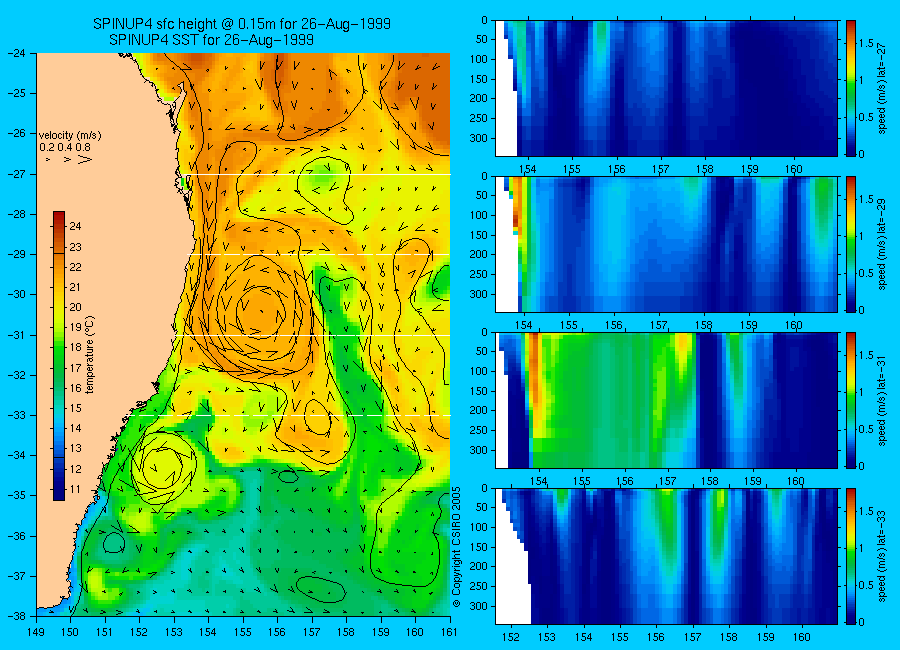Click the "-24" latitude tick on the SST map

pos(17,53)
